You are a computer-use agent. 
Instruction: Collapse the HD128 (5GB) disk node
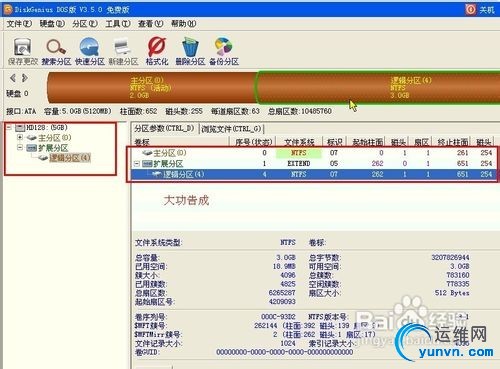click(9, 127)
